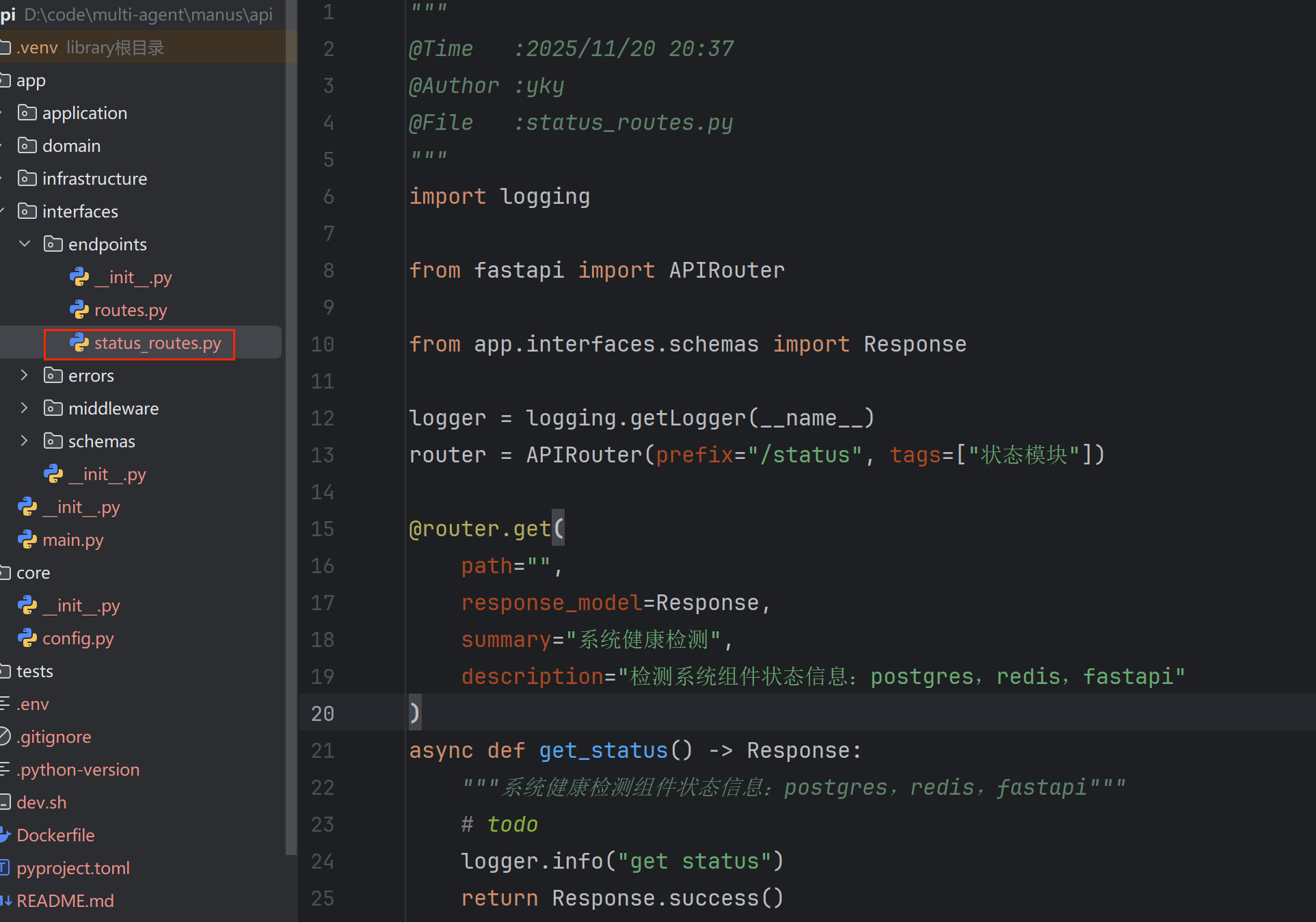Click the ignore-file icon beside .gitignore
Image resolution: width=1316 pixels, height=922 pixels.
[x=5, y=737]
